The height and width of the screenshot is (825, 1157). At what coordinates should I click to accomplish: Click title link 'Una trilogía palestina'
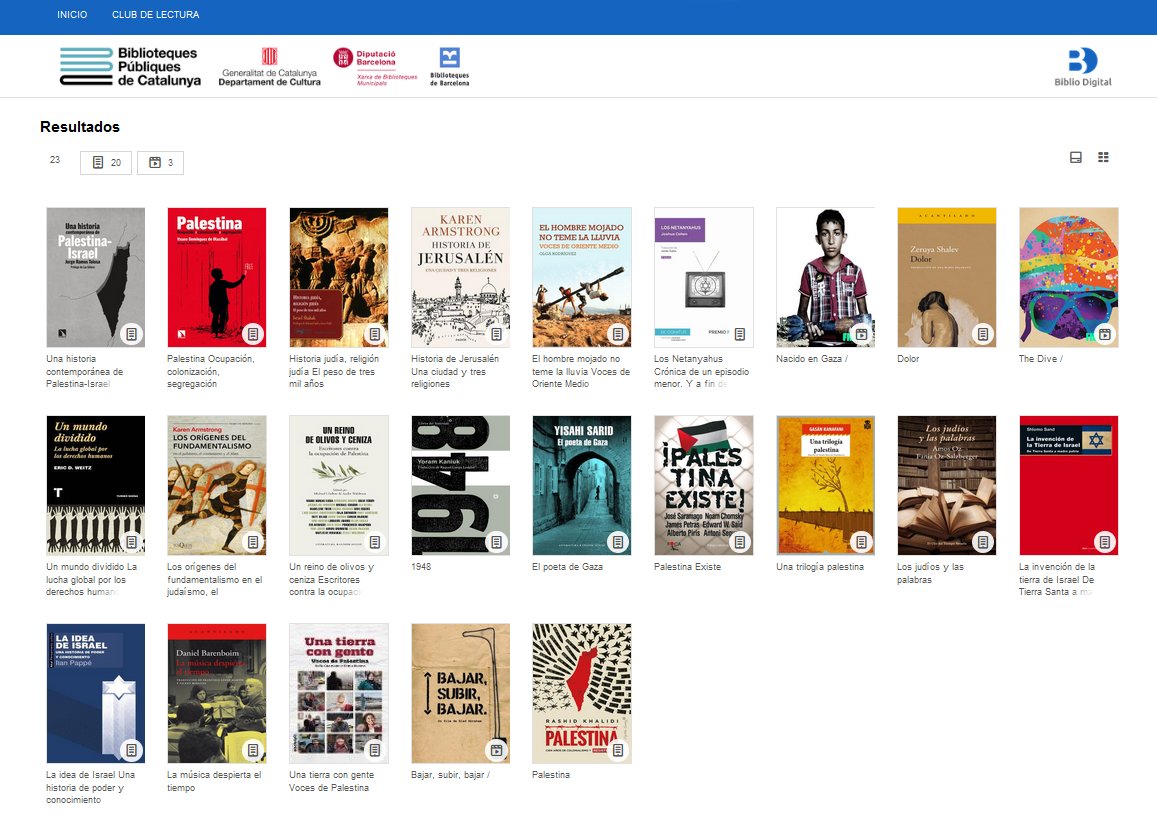click(820, 567)
